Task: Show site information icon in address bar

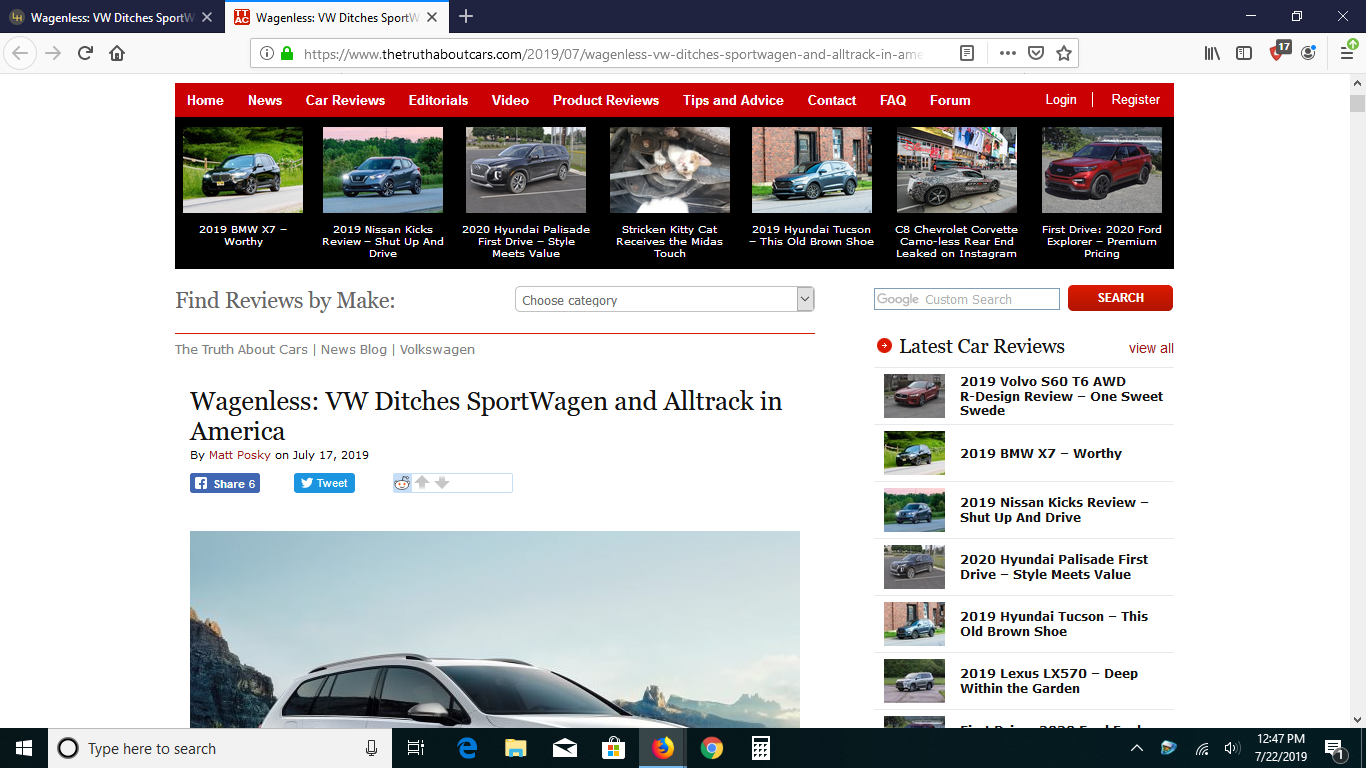Action: click(267, 53)
